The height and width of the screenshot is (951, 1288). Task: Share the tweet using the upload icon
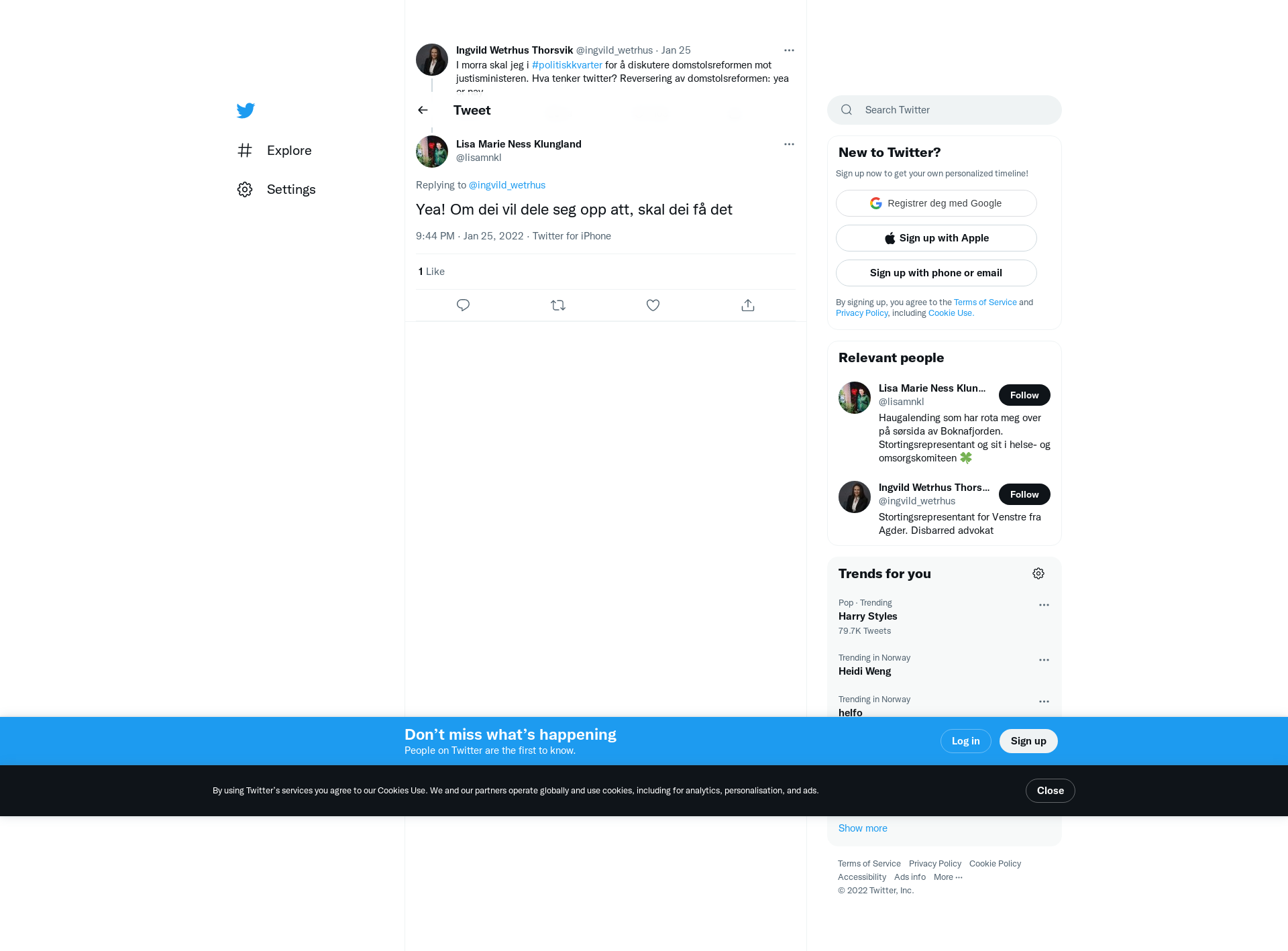click(x=748, y=305)
